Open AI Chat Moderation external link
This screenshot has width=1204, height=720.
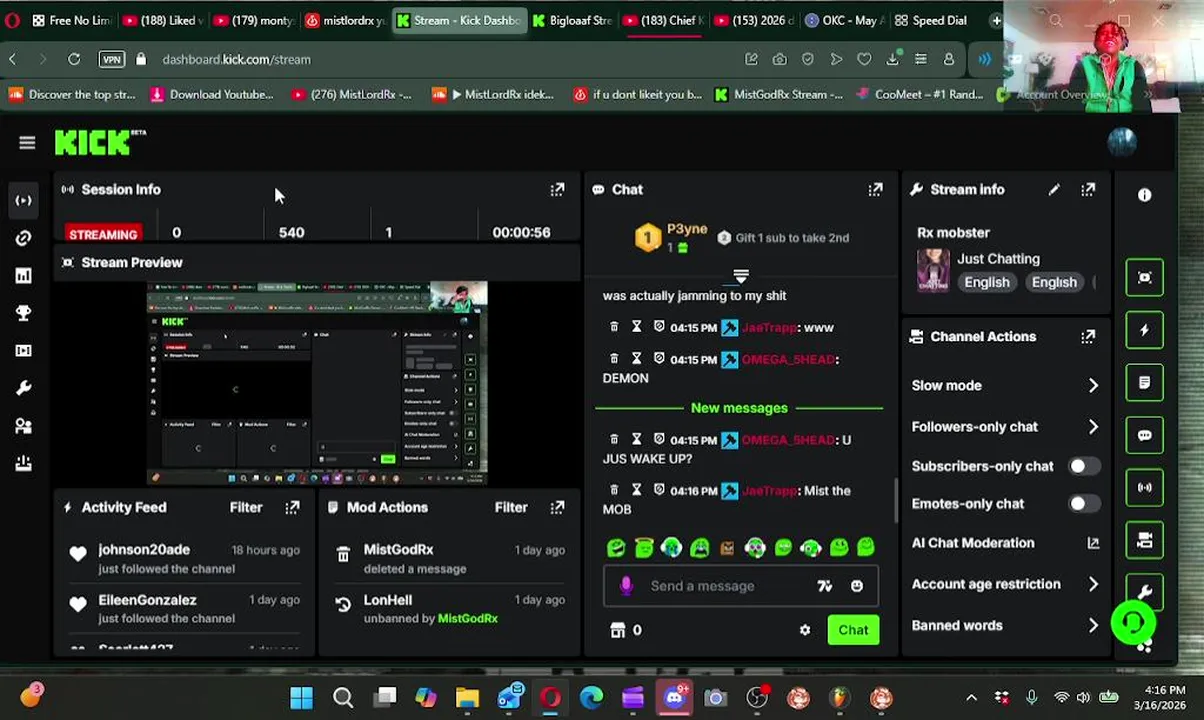1093,543
